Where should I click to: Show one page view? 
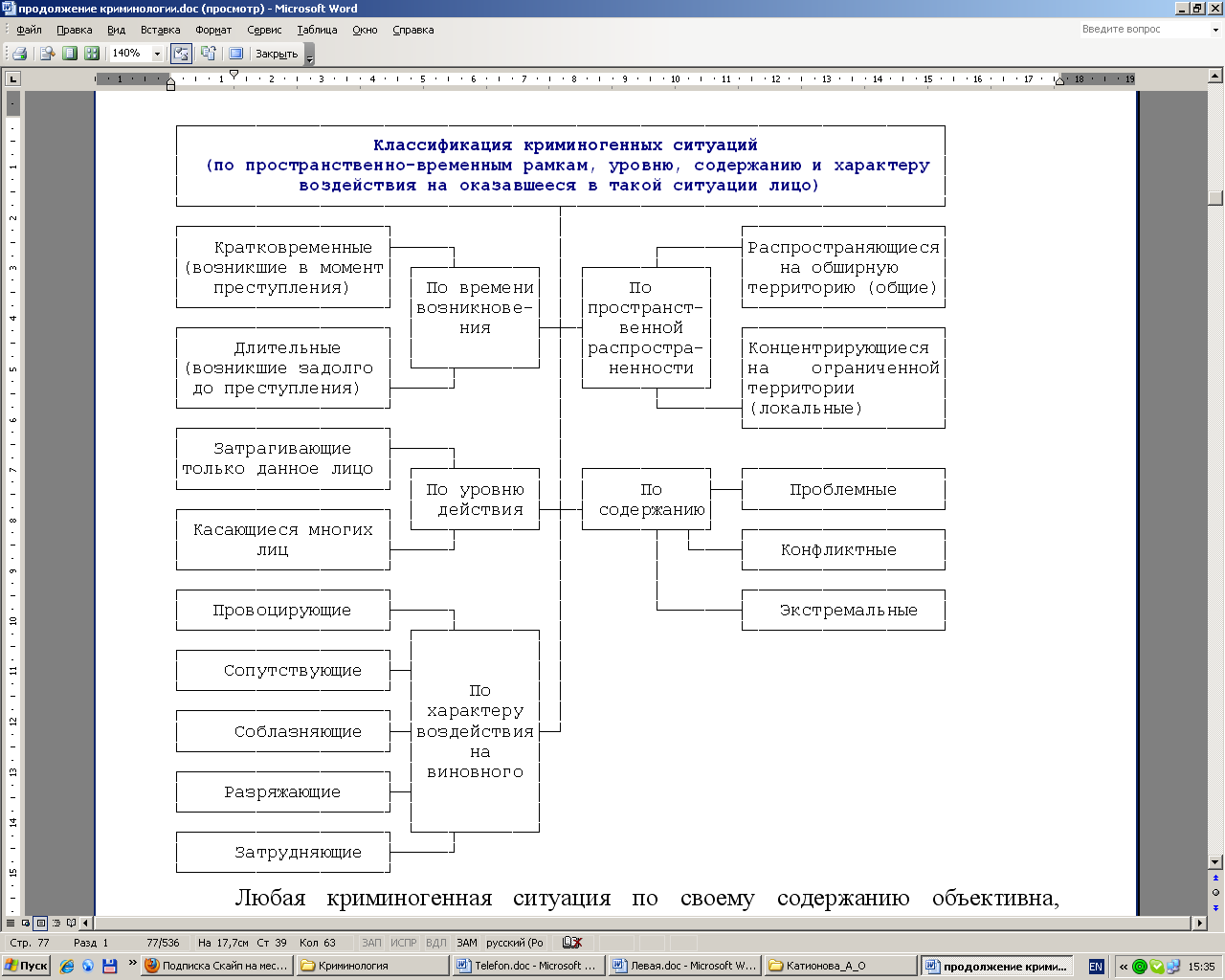(70, 54)
